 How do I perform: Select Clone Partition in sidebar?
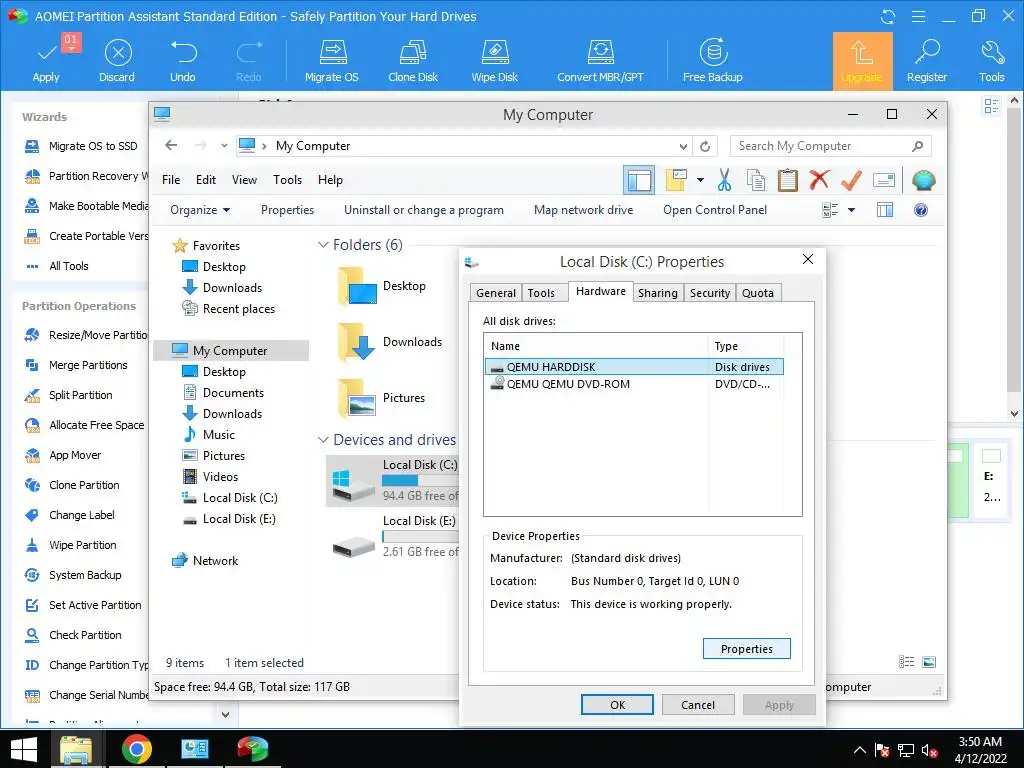72,485
